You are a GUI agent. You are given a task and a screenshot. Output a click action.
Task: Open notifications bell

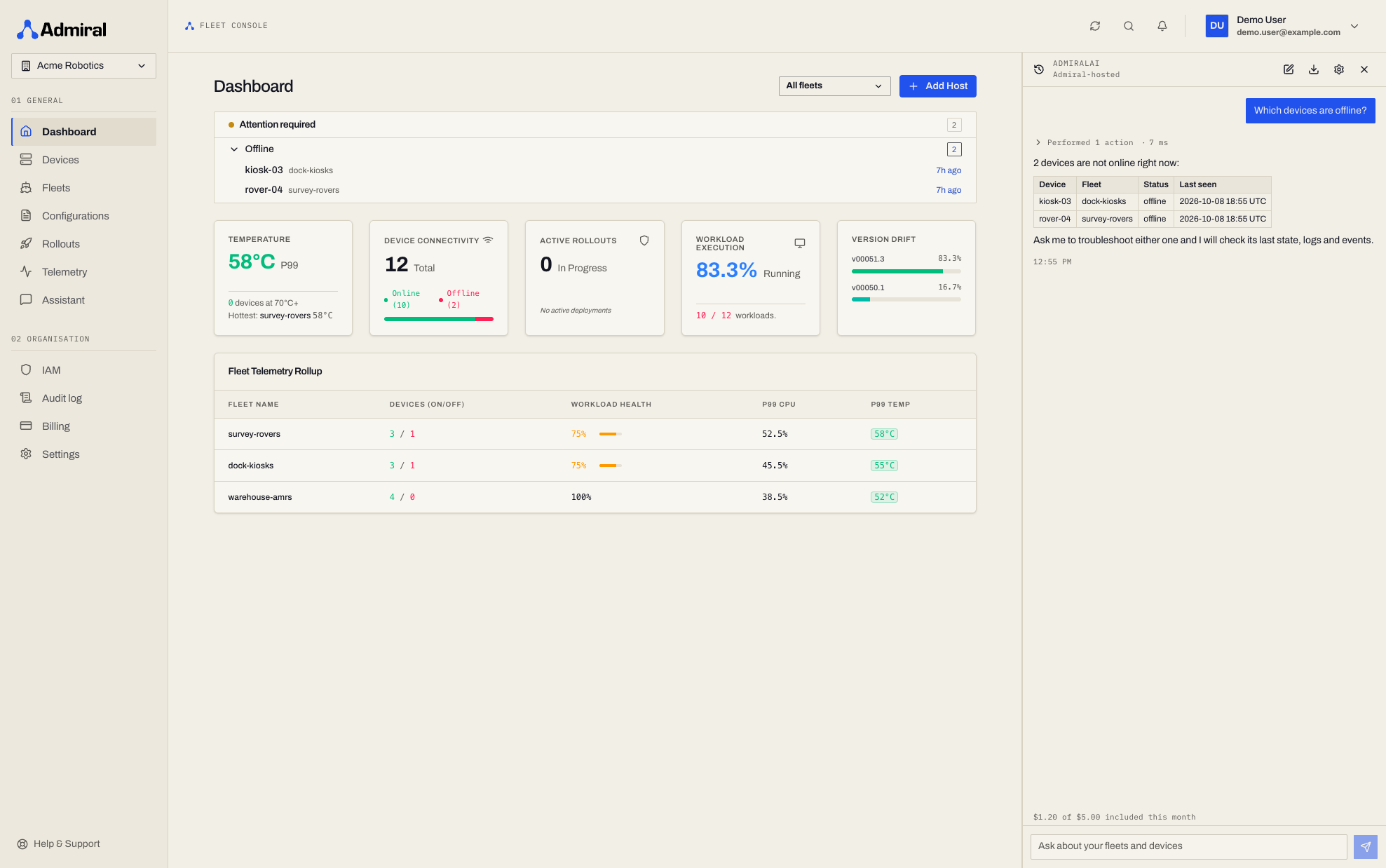tap(1162, 26)
